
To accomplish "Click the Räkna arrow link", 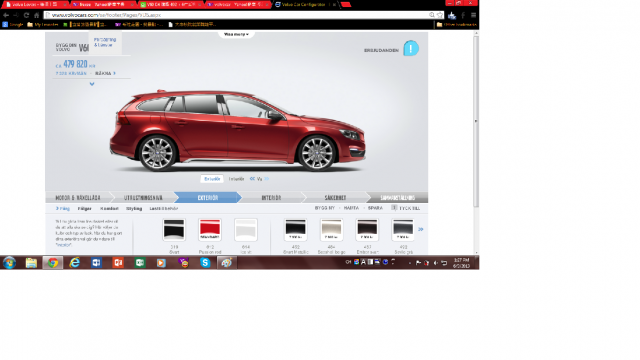I will 105,73.
